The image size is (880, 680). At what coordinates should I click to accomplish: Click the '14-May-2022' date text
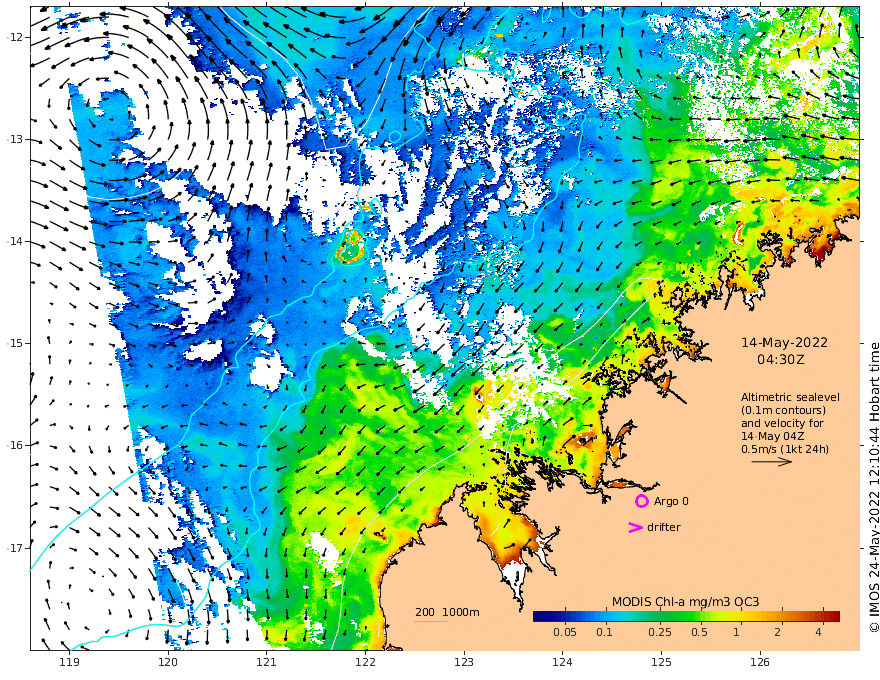(x=784, y=343)
